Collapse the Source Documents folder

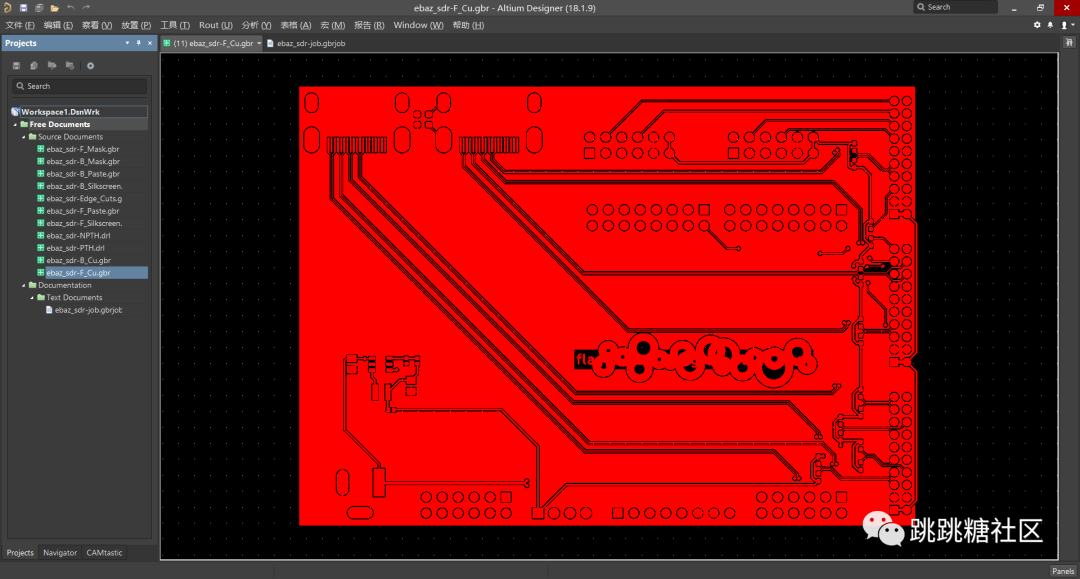pos(23,137)
